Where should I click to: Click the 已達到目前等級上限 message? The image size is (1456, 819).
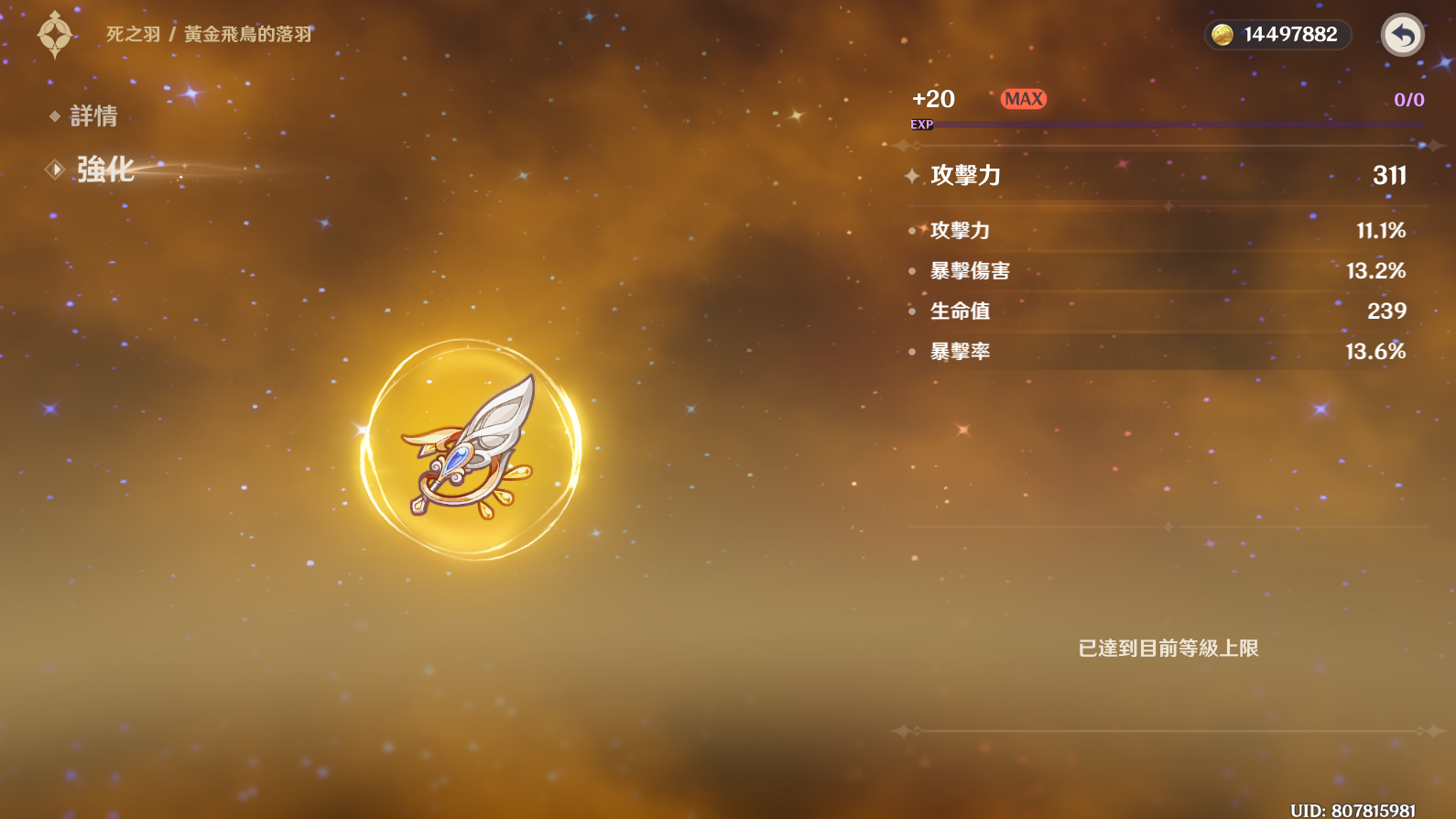pyautogui.click(x=1168, y=649)
